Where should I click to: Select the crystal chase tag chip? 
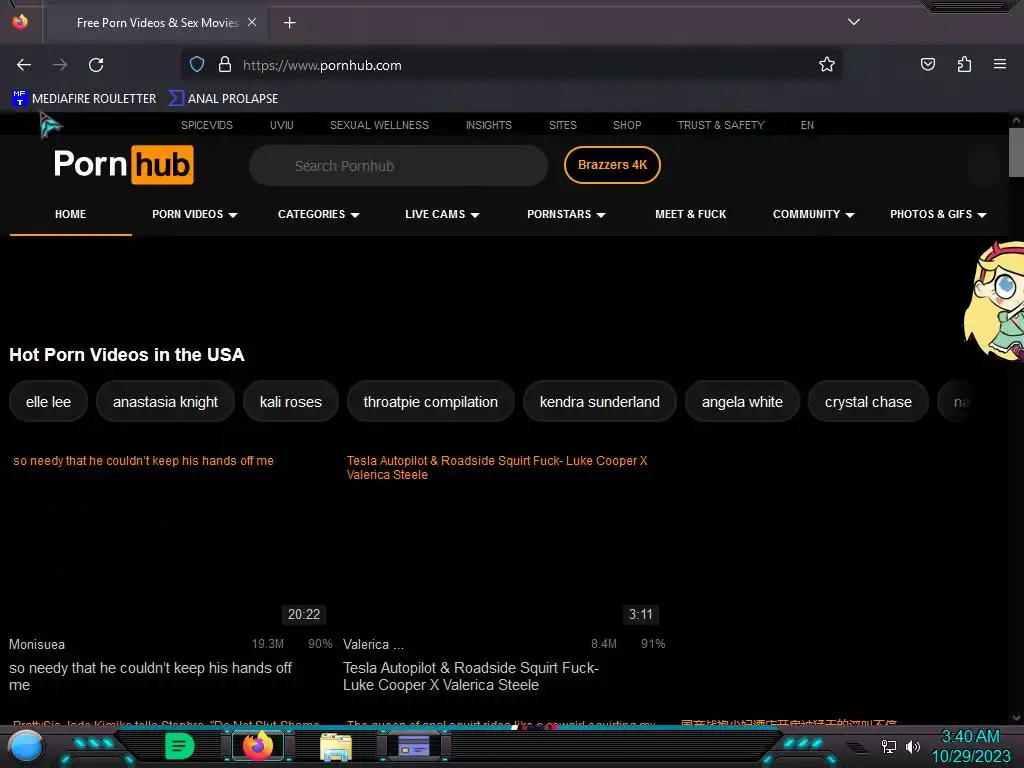[868, 402]
